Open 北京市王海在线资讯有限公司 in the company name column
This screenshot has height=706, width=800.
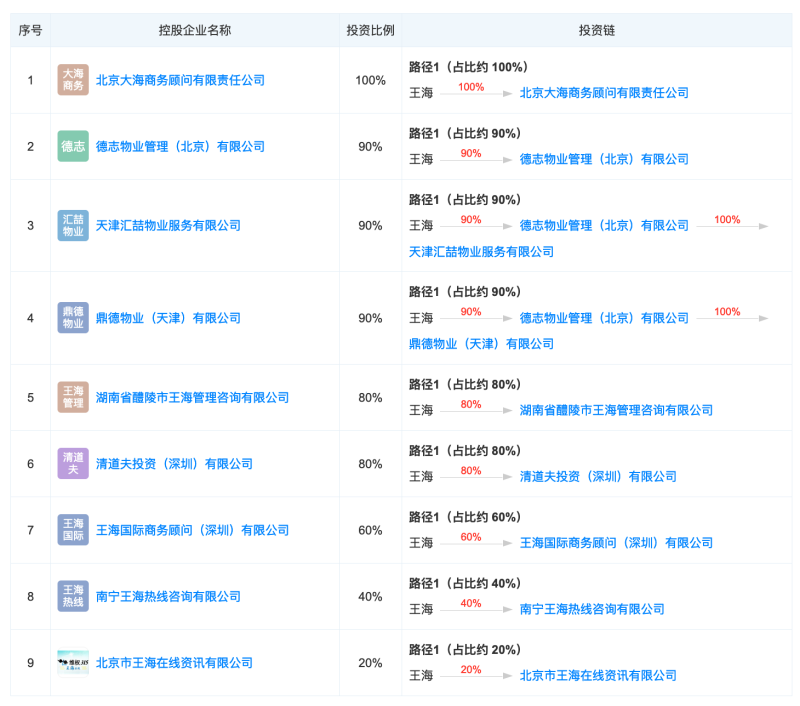pos(174,663)
